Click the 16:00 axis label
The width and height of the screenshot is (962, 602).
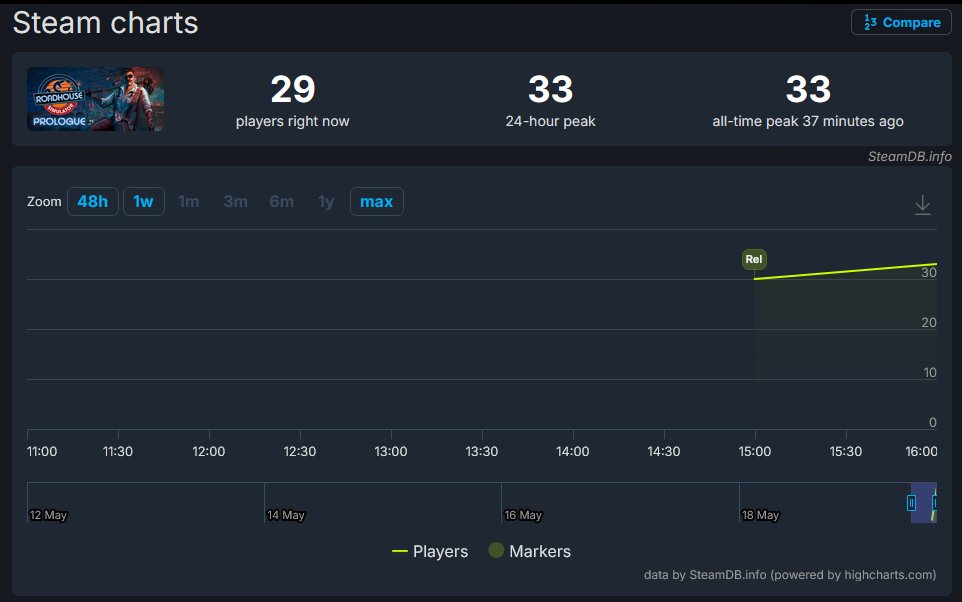(921, 451)
